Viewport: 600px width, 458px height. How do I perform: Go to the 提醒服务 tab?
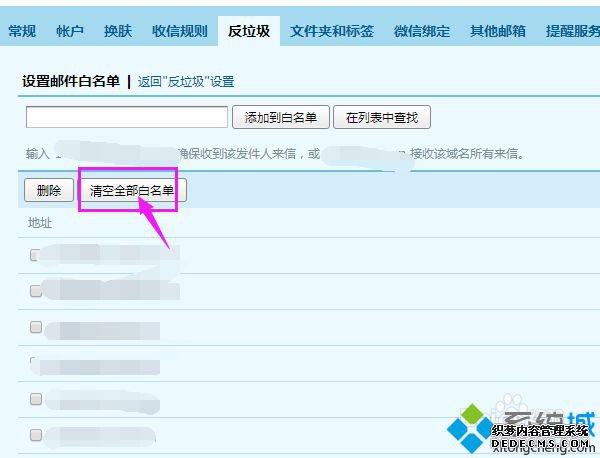(x=573, y=31)
